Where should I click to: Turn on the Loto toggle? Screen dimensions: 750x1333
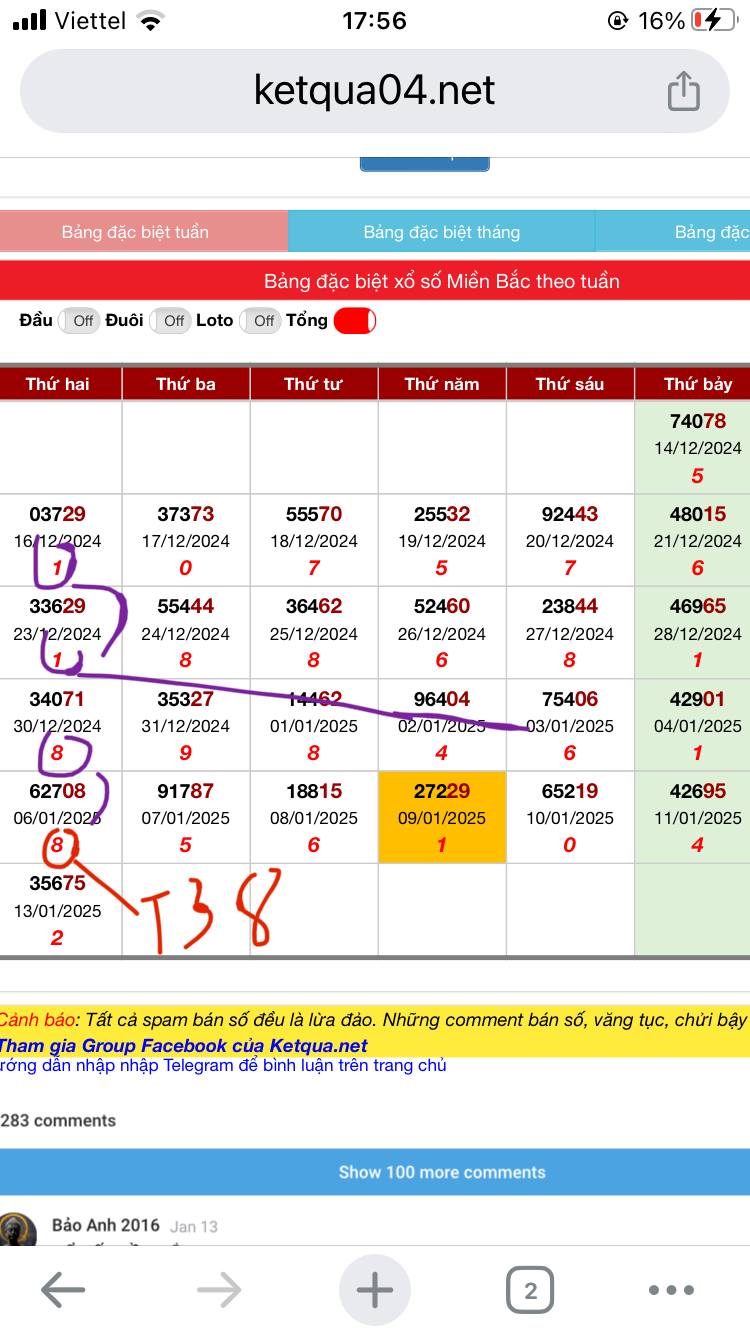point(260,321)
